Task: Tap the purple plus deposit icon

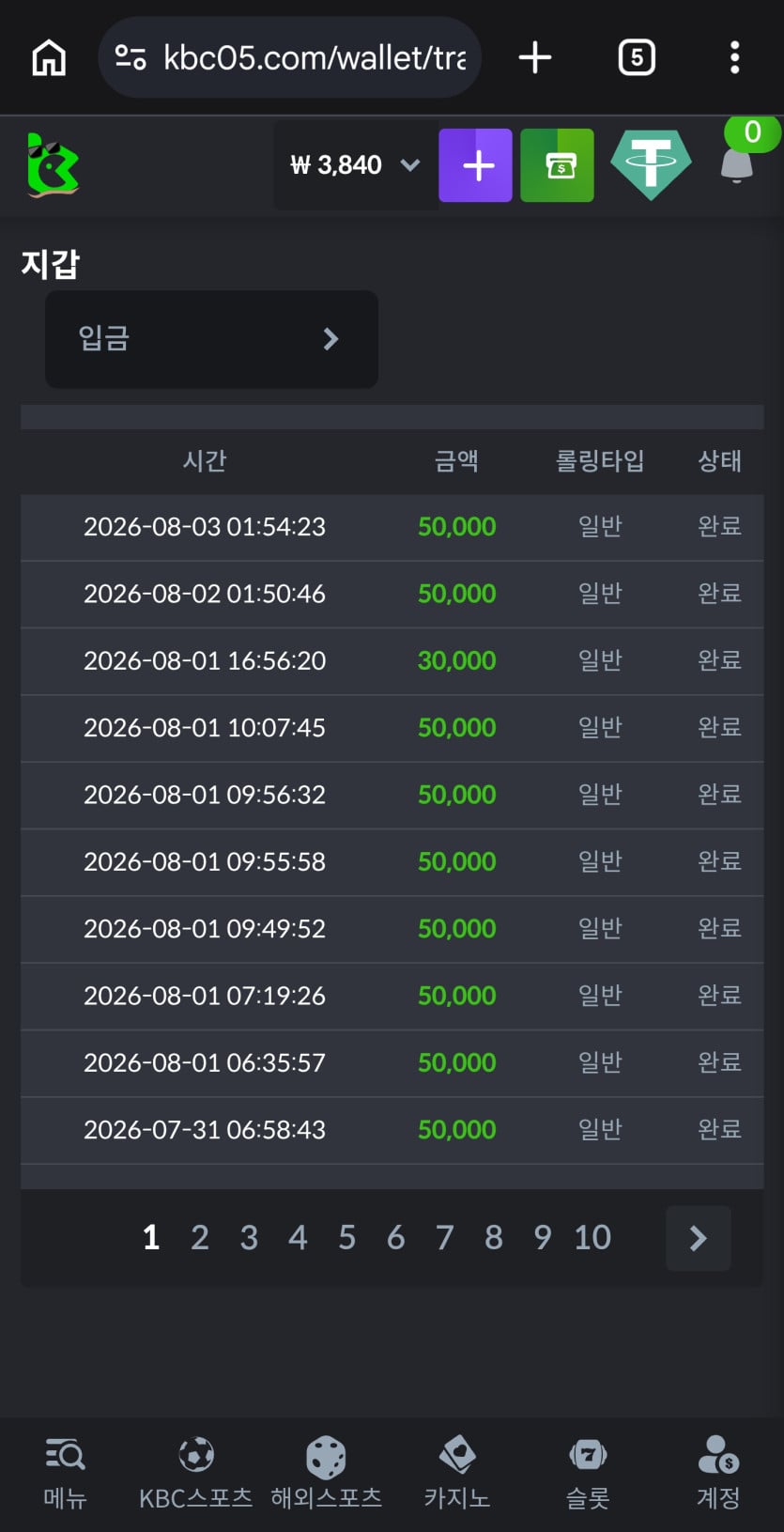Action: click(475, 165)
